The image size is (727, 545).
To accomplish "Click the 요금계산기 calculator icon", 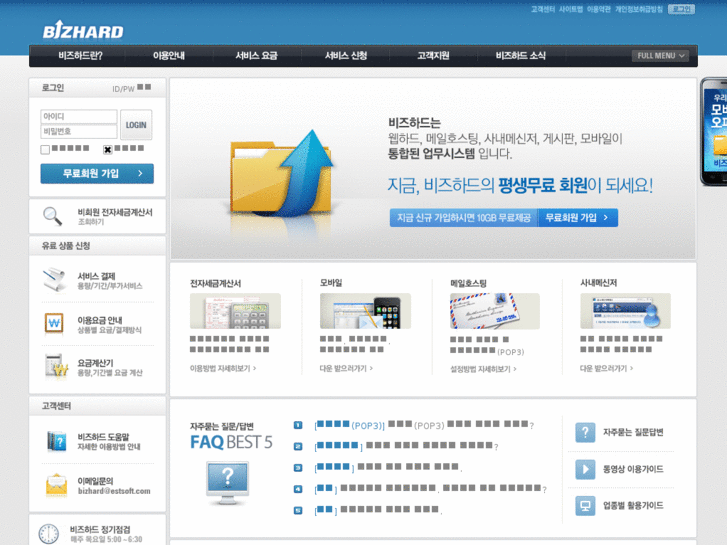I will pyautogui.click(x=56, y=366).
